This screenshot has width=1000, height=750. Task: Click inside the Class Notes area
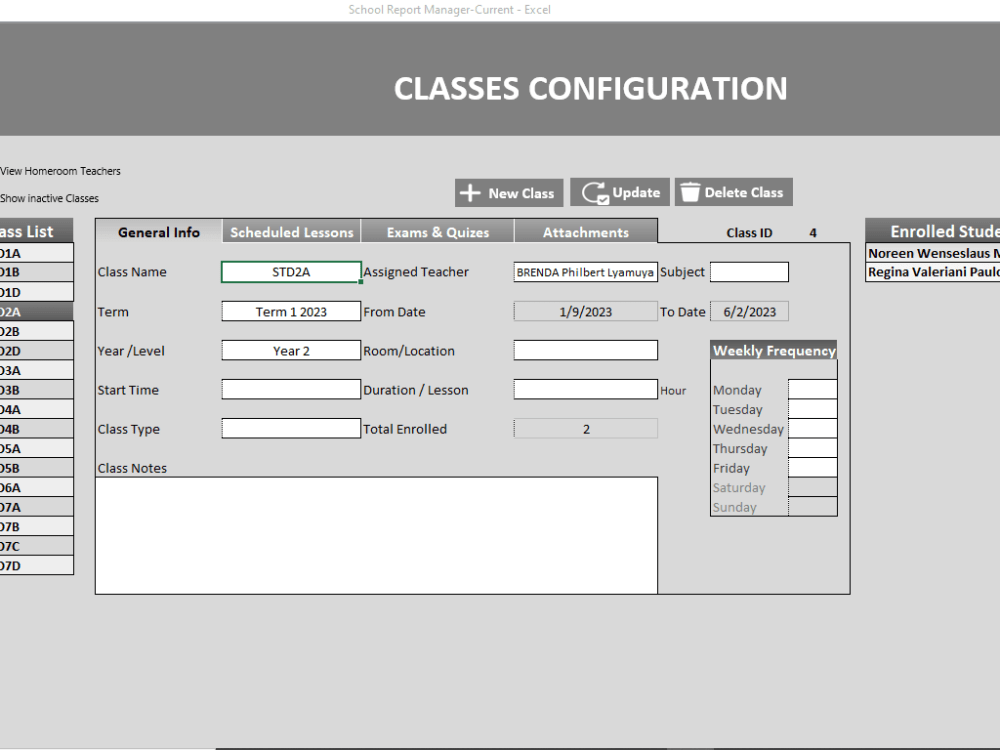click(376, 535)
